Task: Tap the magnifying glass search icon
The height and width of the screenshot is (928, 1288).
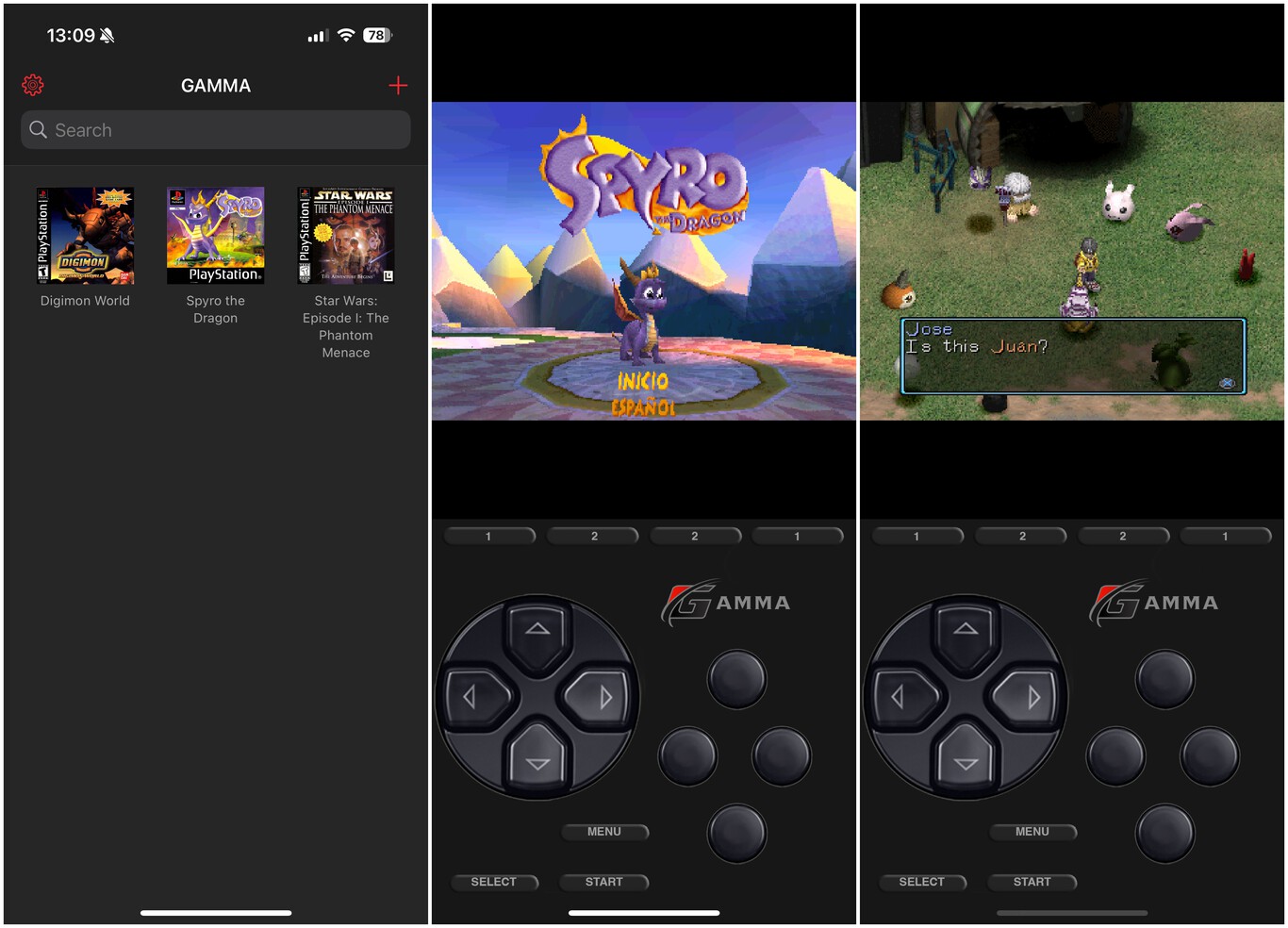Action: point(38,129)
